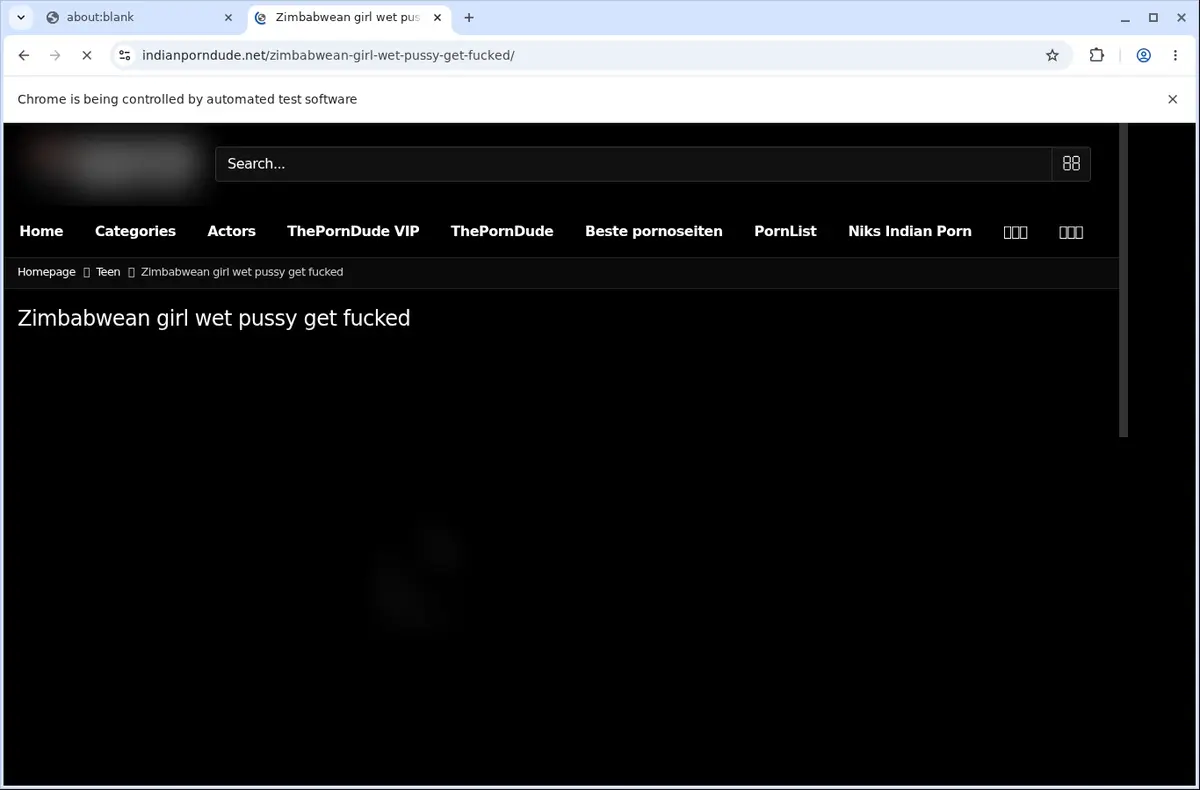Select the active Zimbabwean girl tab
The height and width of the screenshot is (790, 1200).
347,17
